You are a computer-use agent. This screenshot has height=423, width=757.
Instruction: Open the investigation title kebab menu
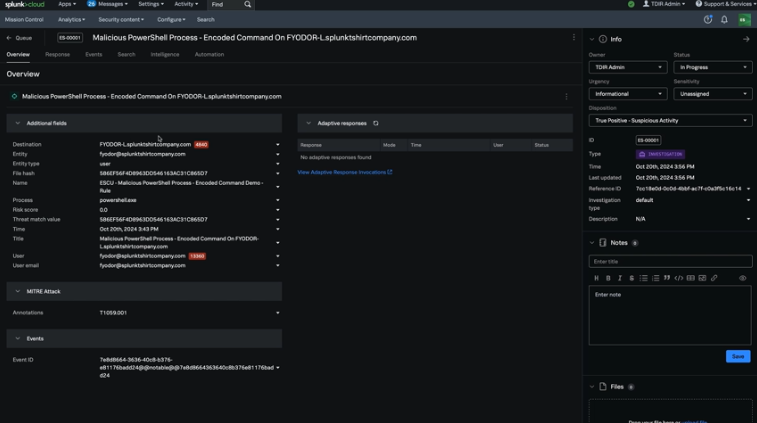coord(574,38)
